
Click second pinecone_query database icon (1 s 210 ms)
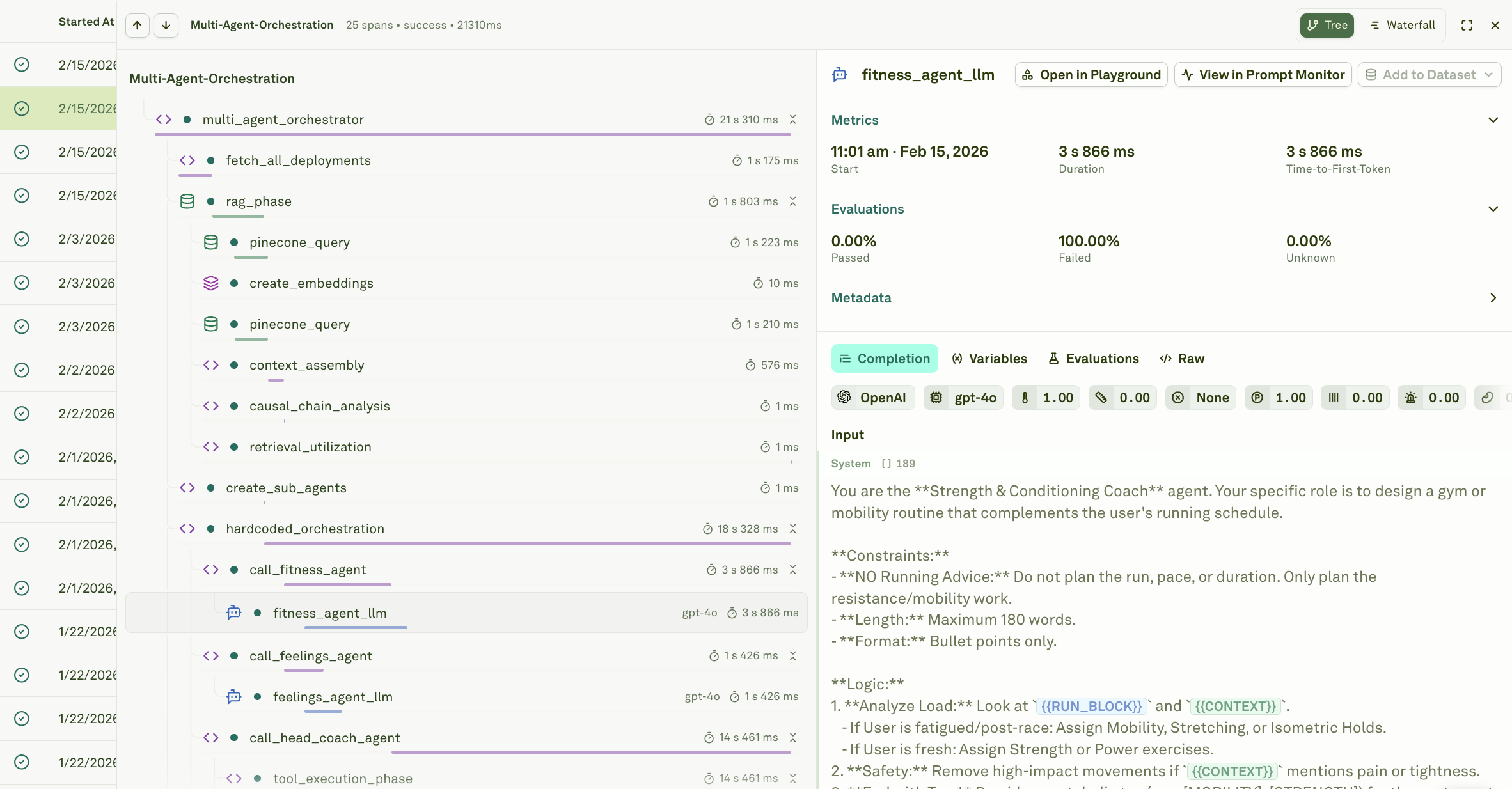pos(211,324)
